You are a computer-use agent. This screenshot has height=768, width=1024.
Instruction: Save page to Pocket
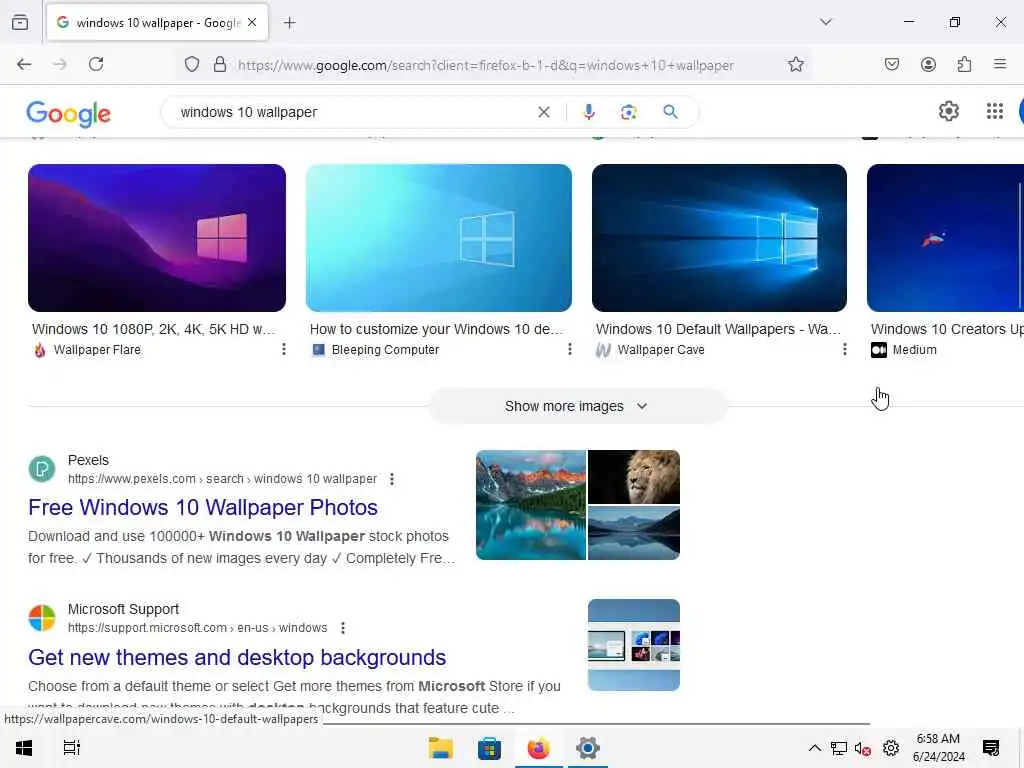(x=891, y=64)
